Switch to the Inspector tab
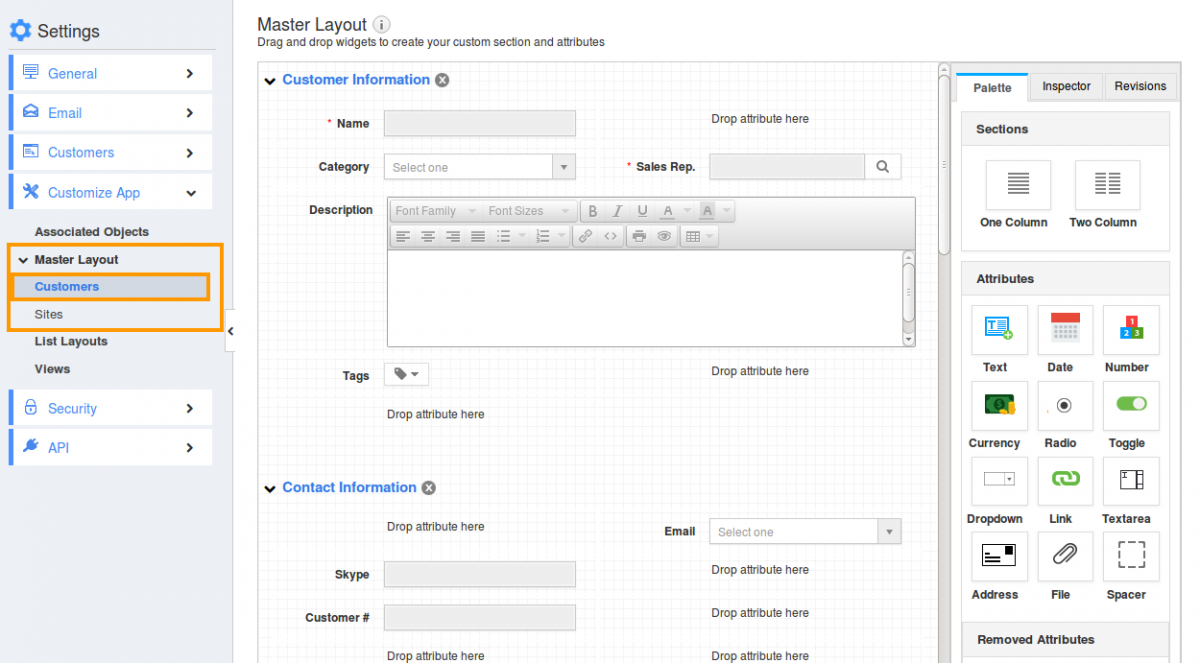This screenshot has width=1200, height=663. (x=1066, y=87)
